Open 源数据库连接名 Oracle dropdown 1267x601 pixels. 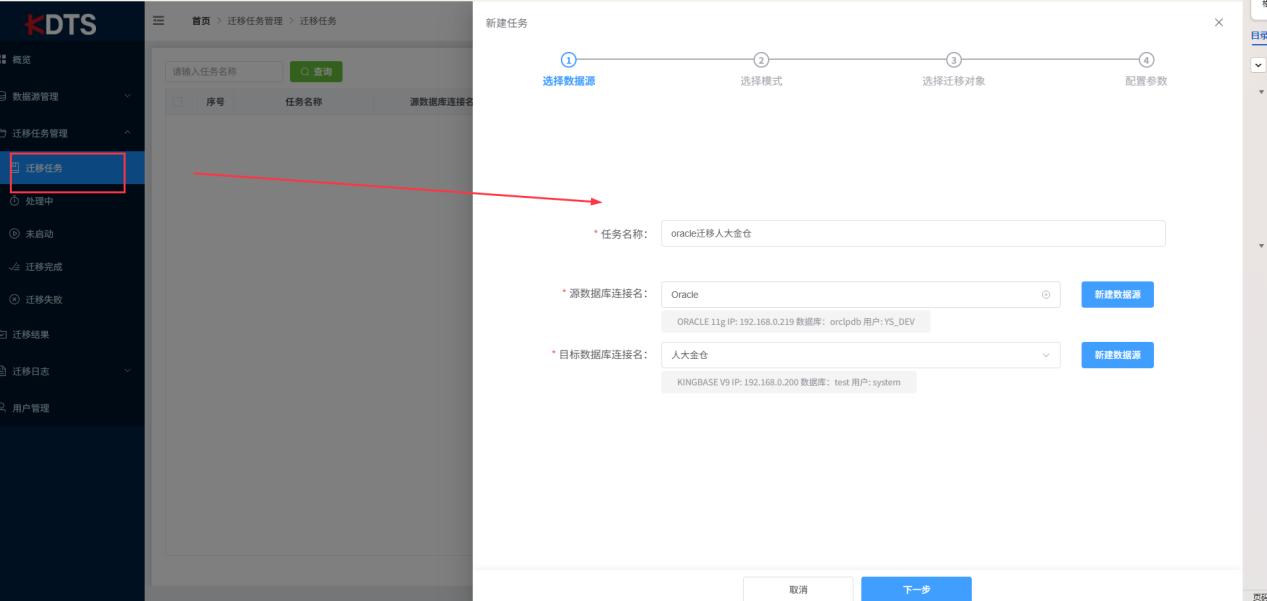861,294
